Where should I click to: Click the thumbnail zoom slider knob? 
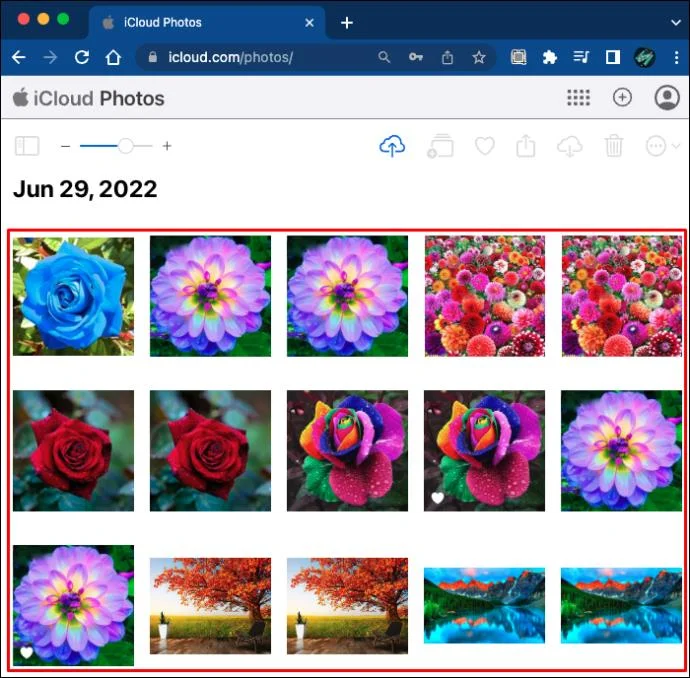125,146
